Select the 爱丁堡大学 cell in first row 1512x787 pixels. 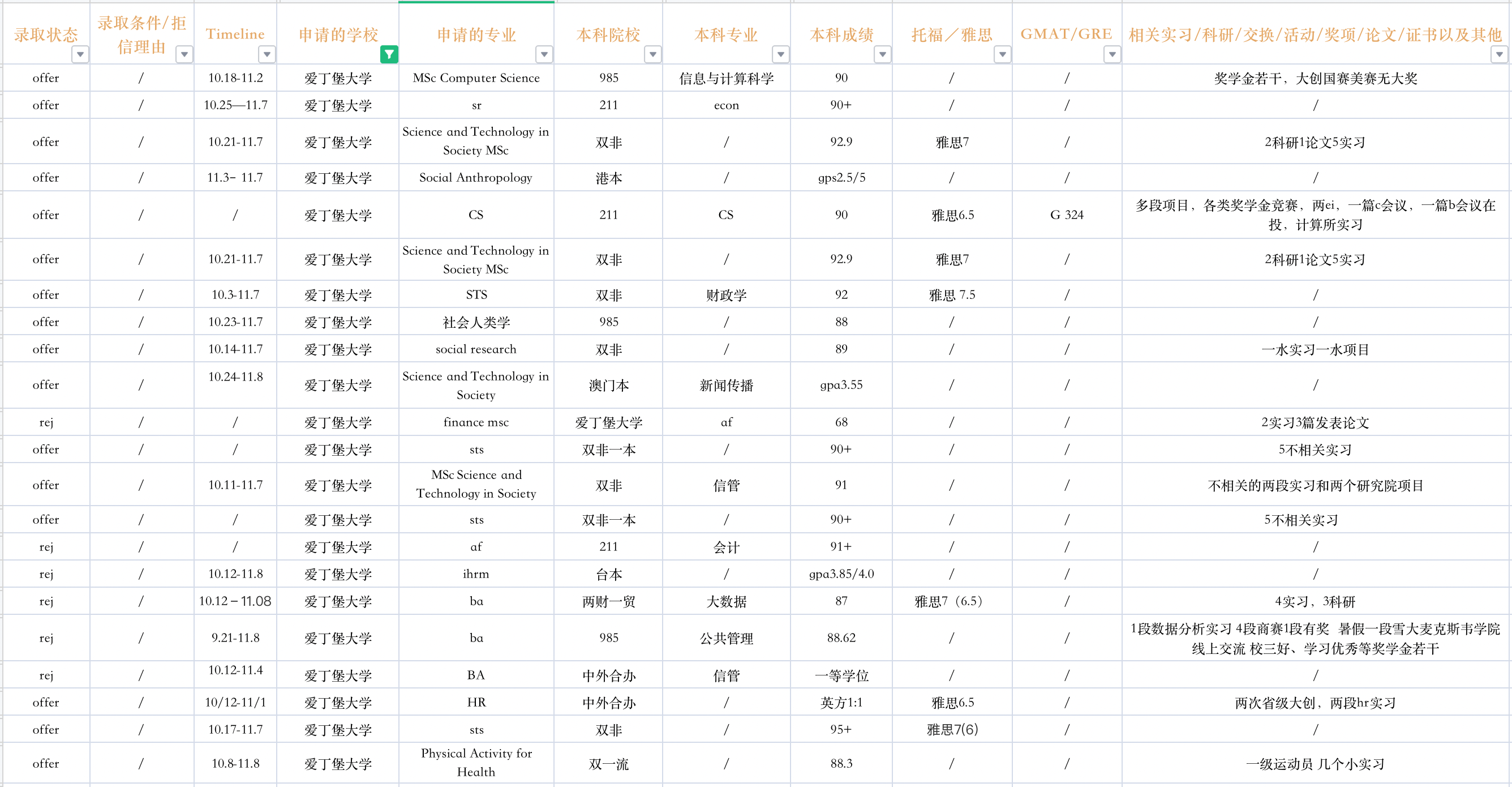337,78
